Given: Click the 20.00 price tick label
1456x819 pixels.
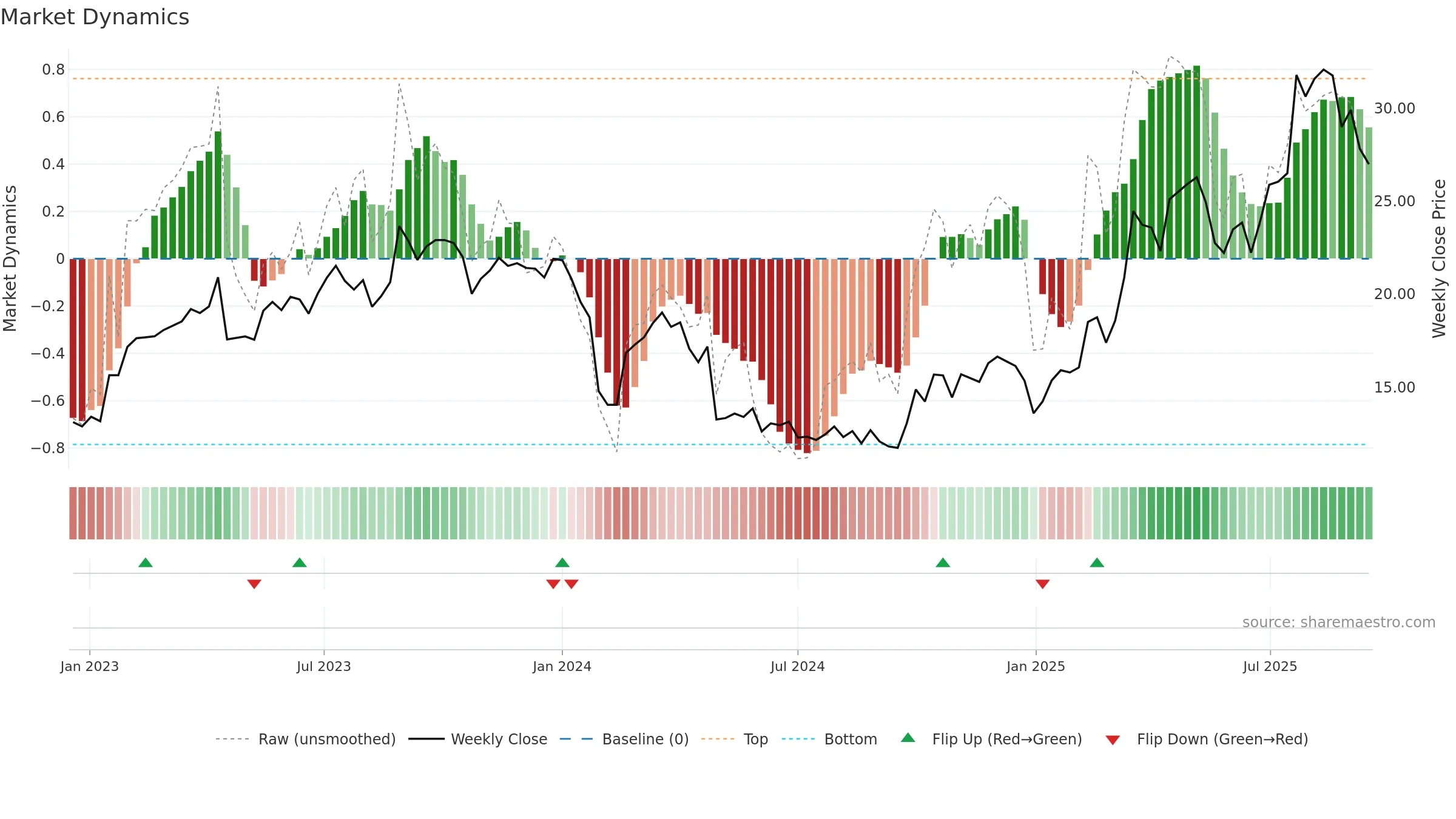Looking at the screenshot, I should pos(1395,294).
